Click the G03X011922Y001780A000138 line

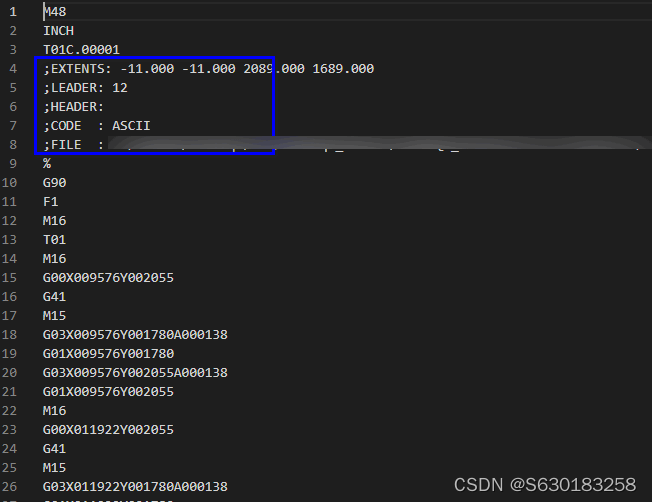click(135, 487)
